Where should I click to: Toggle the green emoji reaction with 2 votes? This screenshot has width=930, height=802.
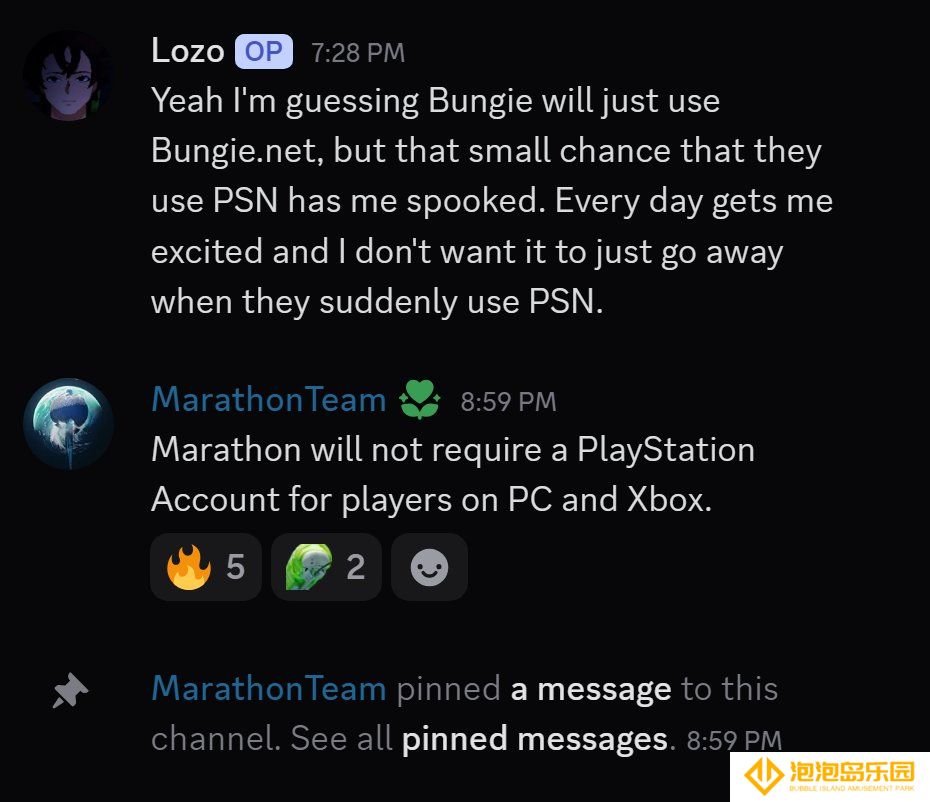(x=326, y=567)
